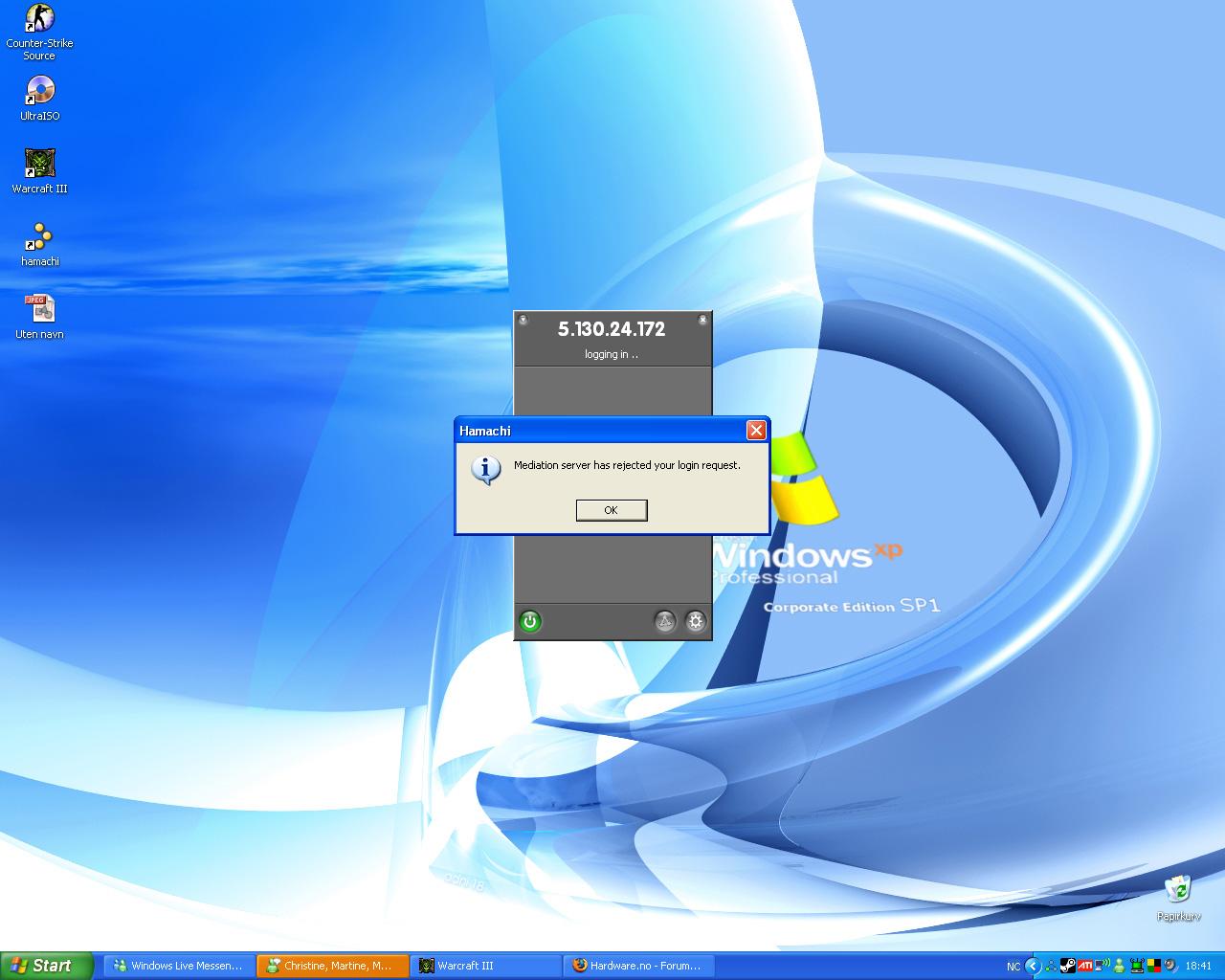Open the Start menu
1225x980 pixels.
[x=47, y=966]
